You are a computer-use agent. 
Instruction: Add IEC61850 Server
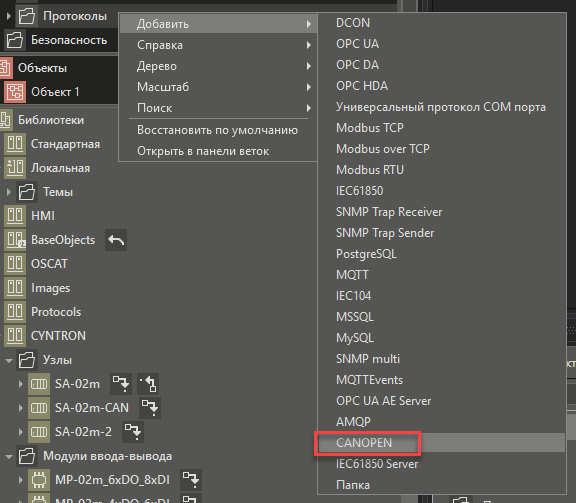click(x=442, y=464)
